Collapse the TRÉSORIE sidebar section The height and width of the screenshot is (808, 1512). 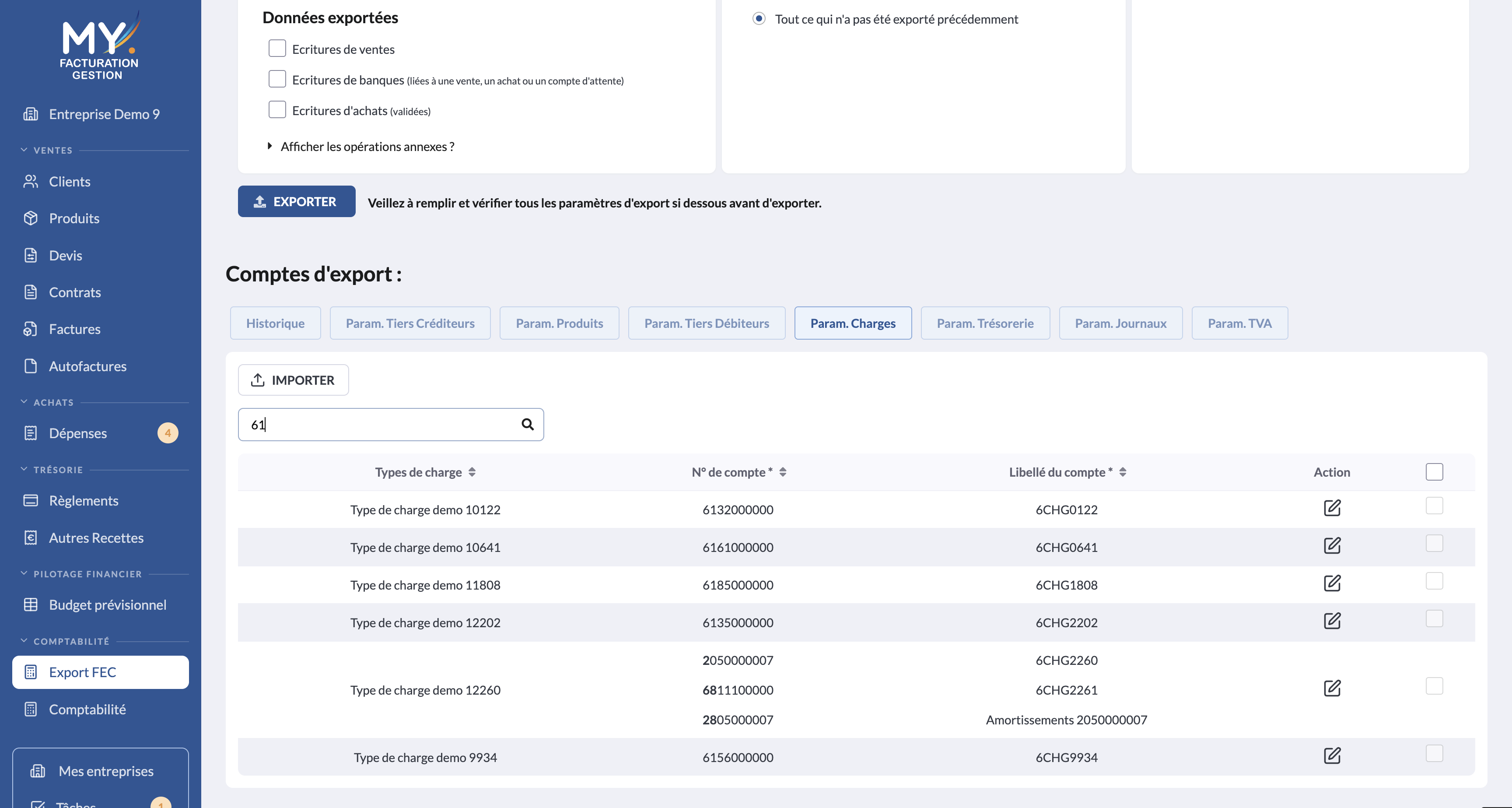pyautogui.click(x=24, y=469)
